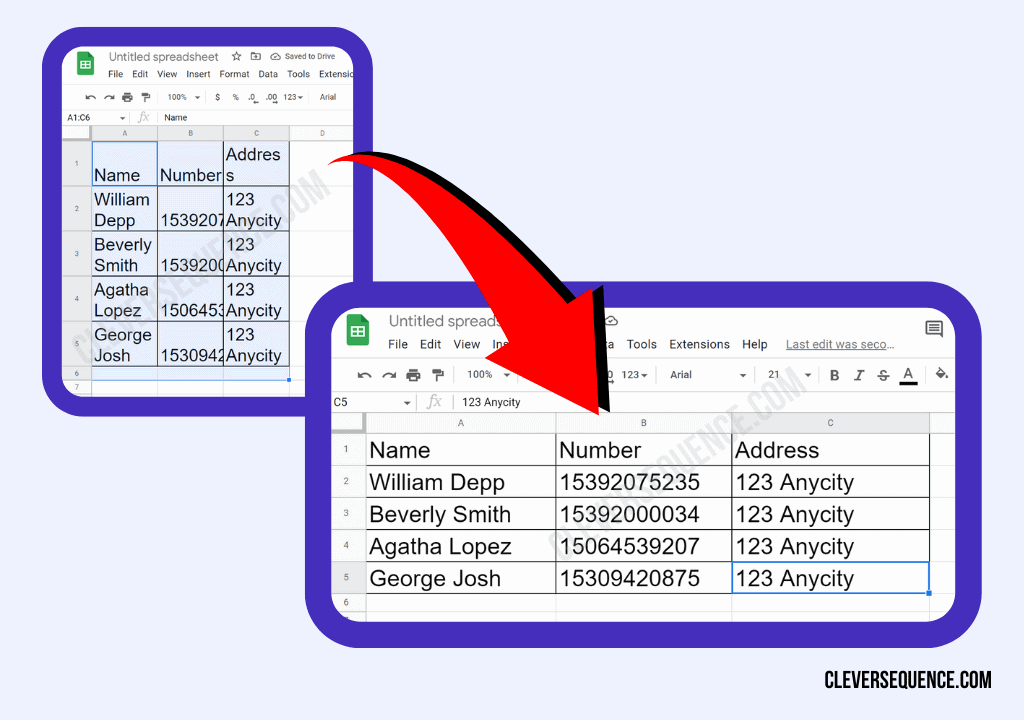Click the Undo icon

pos(363,374)
